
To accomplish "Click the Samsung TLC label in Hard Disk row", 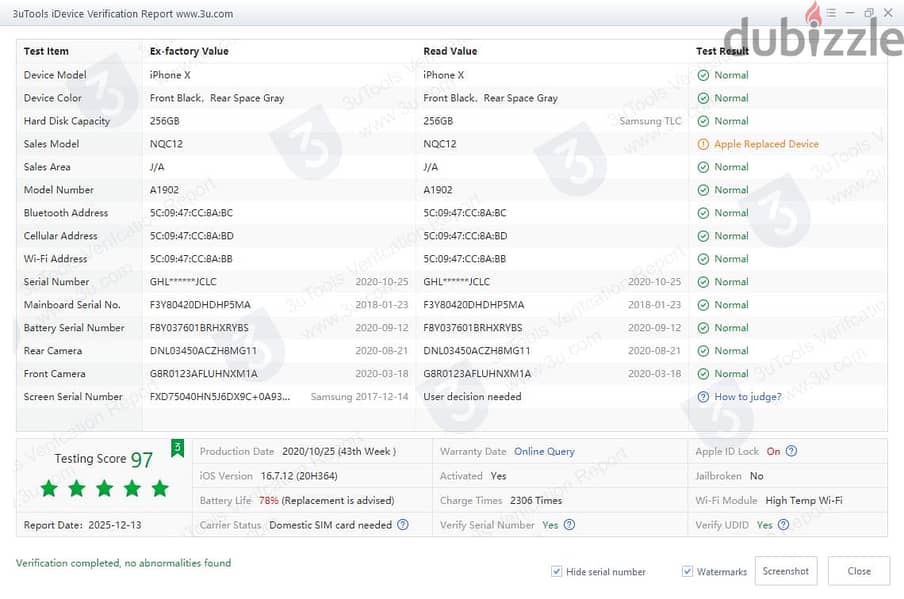I will click(650, 121).
